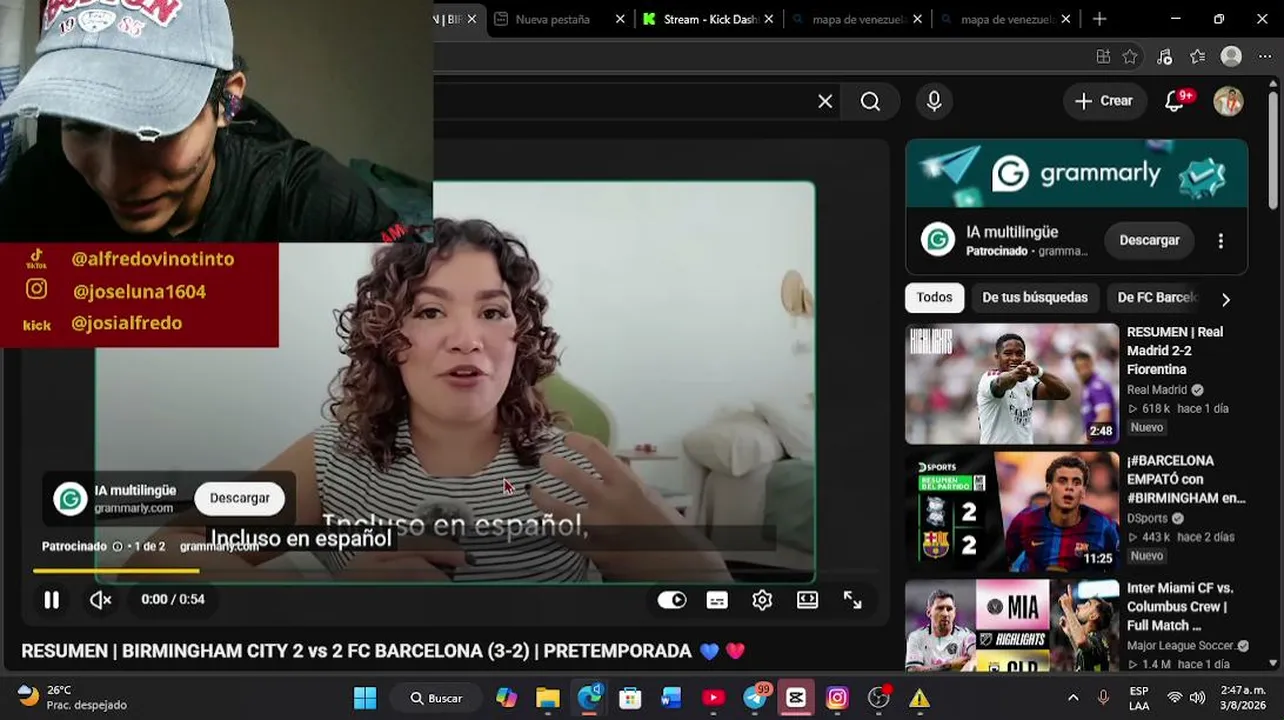Open the split screen icon in address bar

1103,57
